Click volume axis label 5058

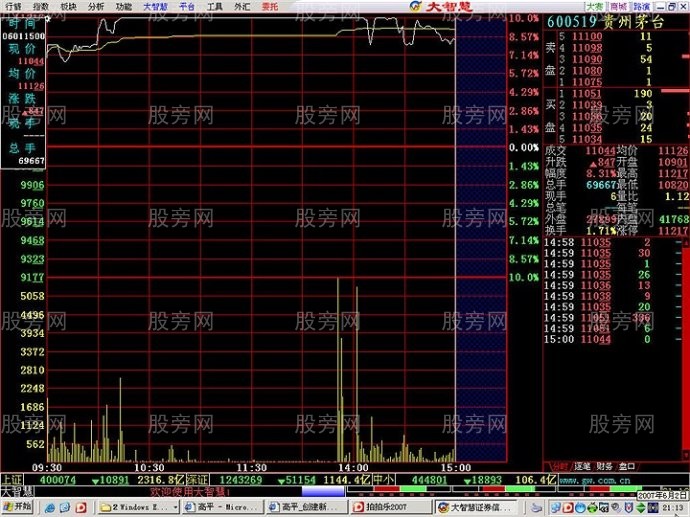pyautogui.click(x=33, y=296)
